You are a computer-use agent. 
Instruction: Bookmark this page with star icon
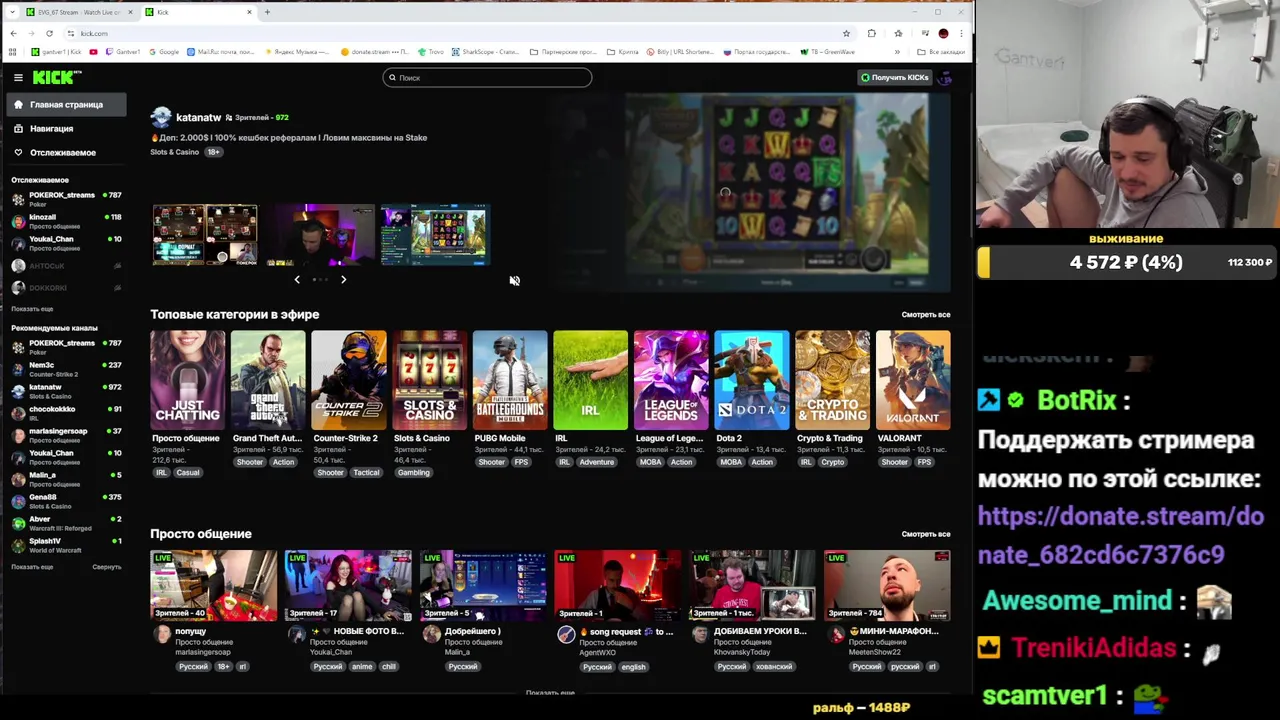coord(846,33)
